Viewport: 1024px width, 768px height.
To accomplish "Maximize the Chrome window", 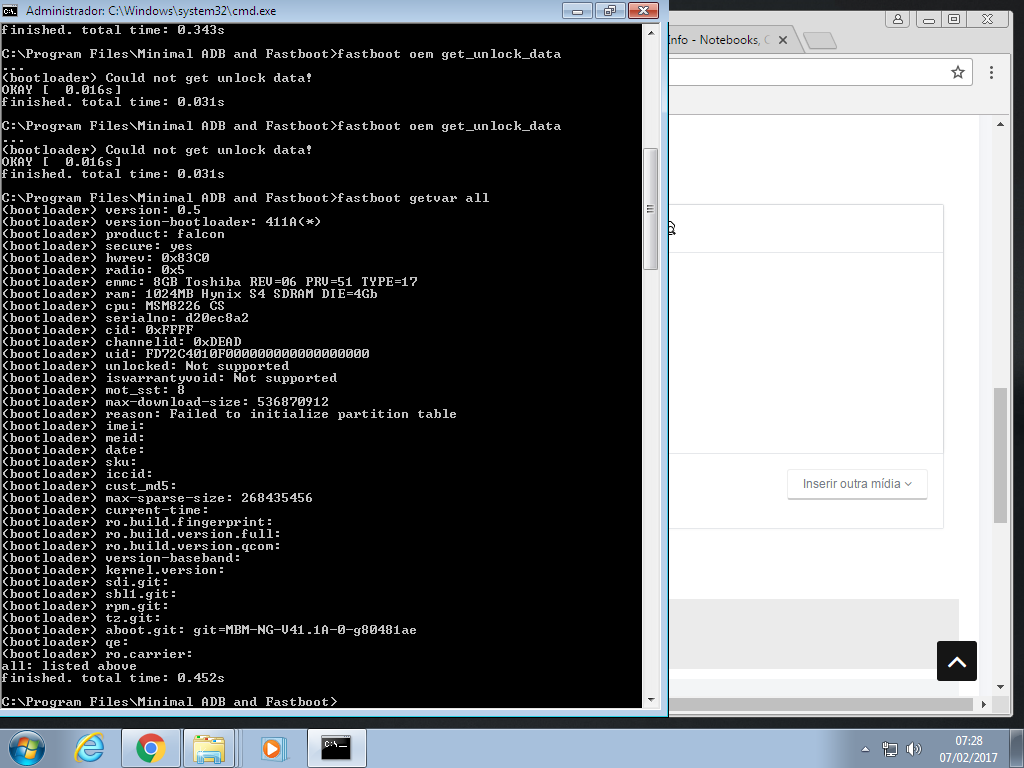I will [954, 19].
